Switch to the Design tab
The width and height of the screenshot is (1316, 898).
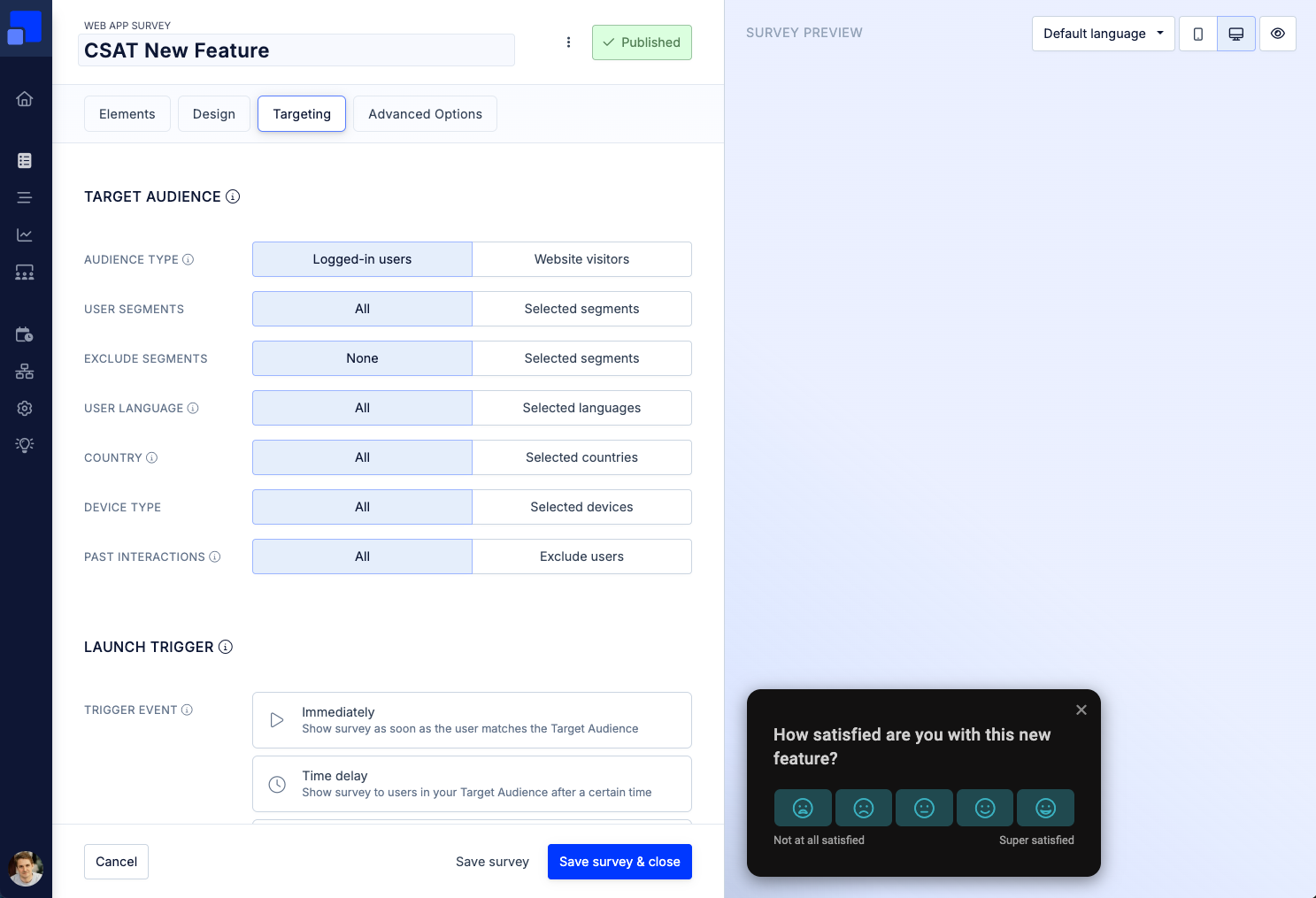[214, 114]
